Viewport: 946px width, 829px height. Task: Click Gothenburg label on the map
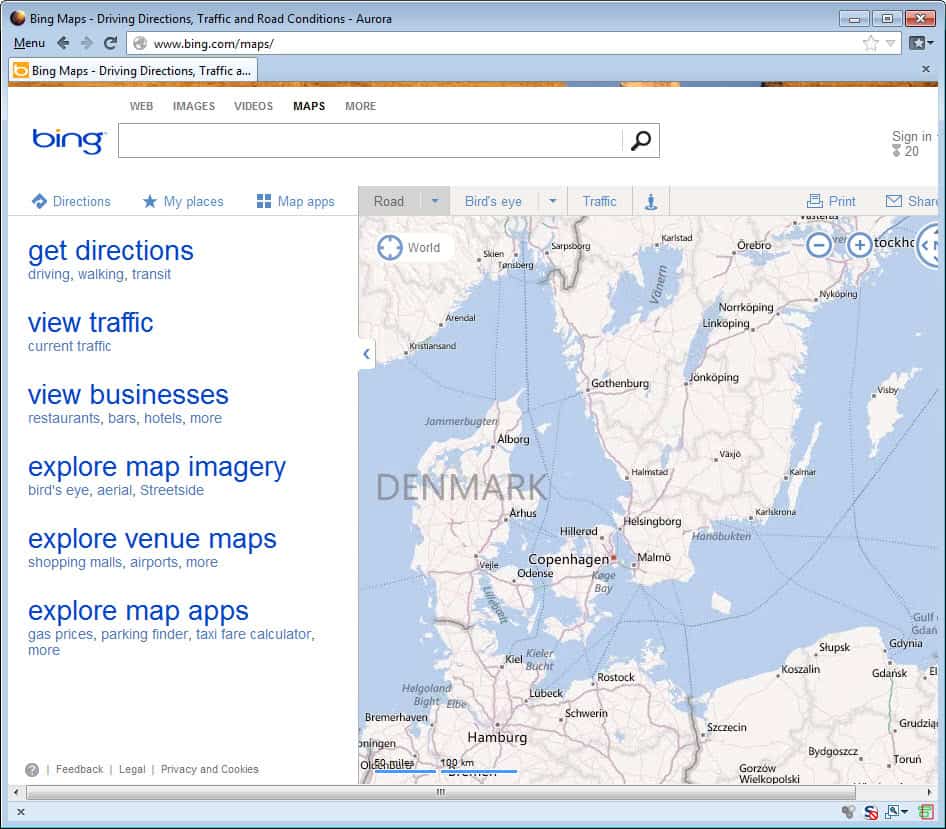tap(620, 383)
